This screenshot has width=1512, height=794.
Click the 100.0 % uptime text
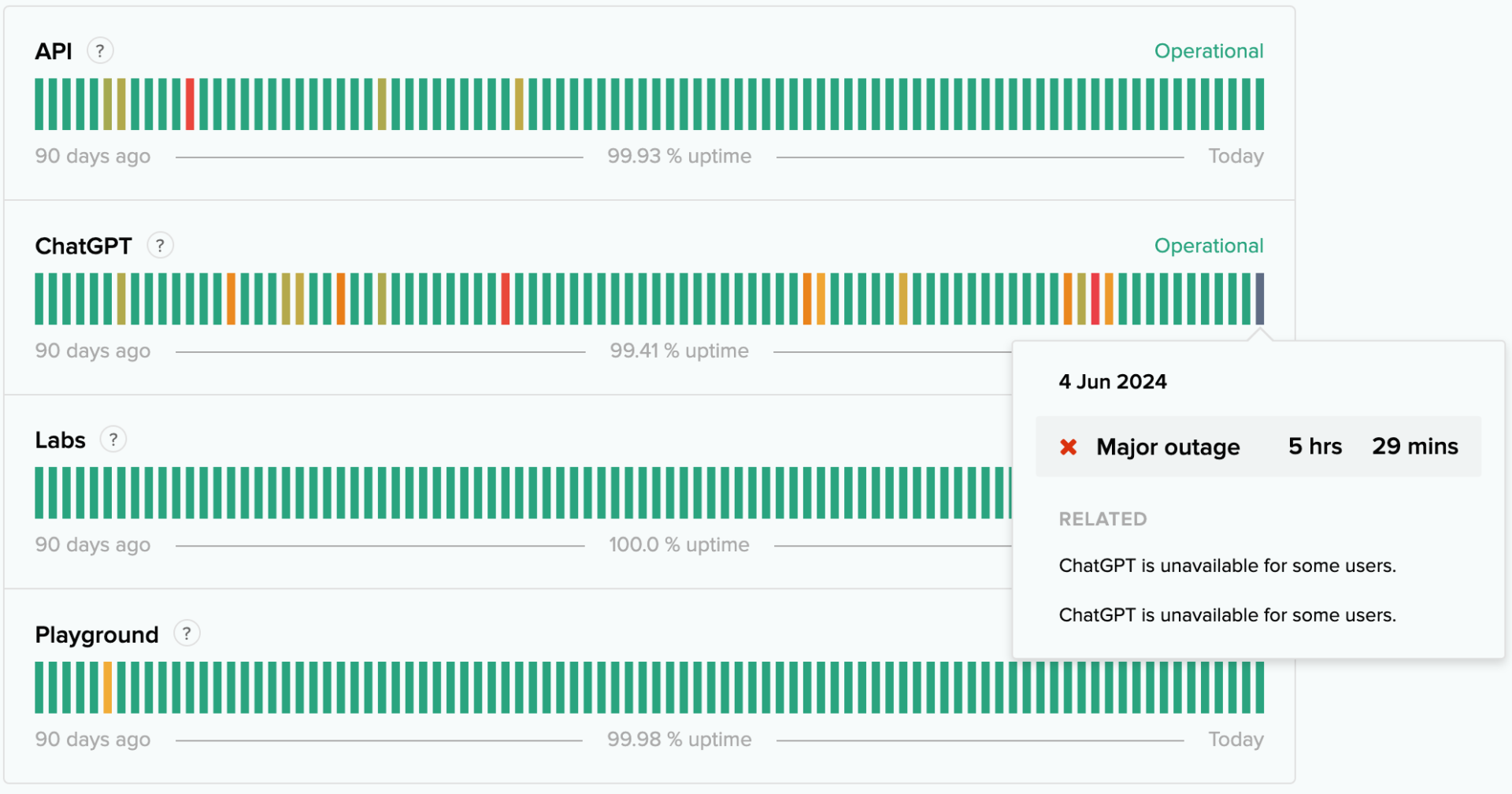[x=680, y=544]
